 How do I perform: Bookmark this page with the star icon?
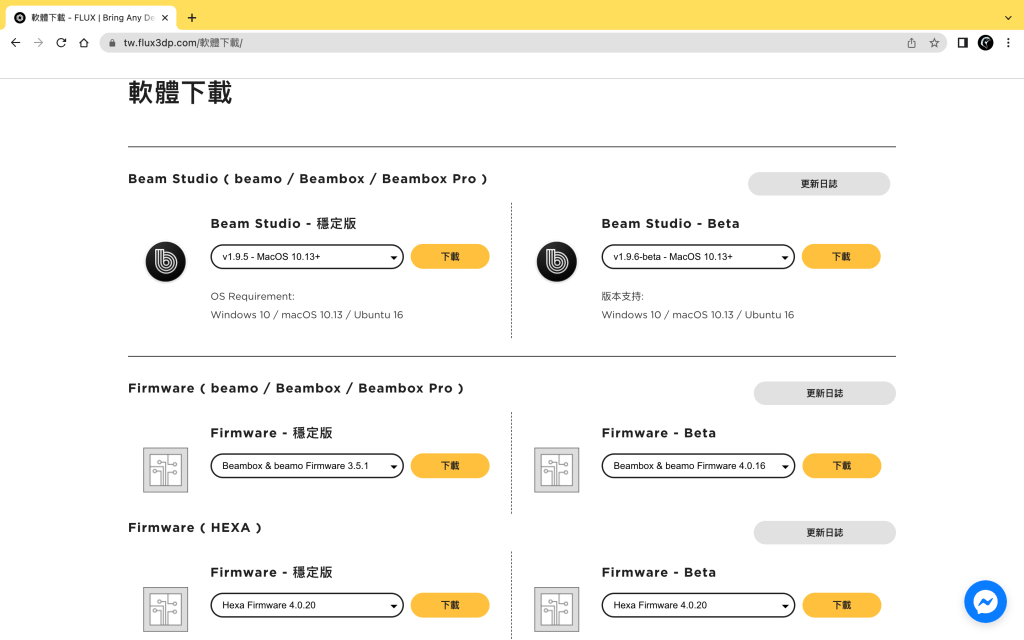click(934, 43)
